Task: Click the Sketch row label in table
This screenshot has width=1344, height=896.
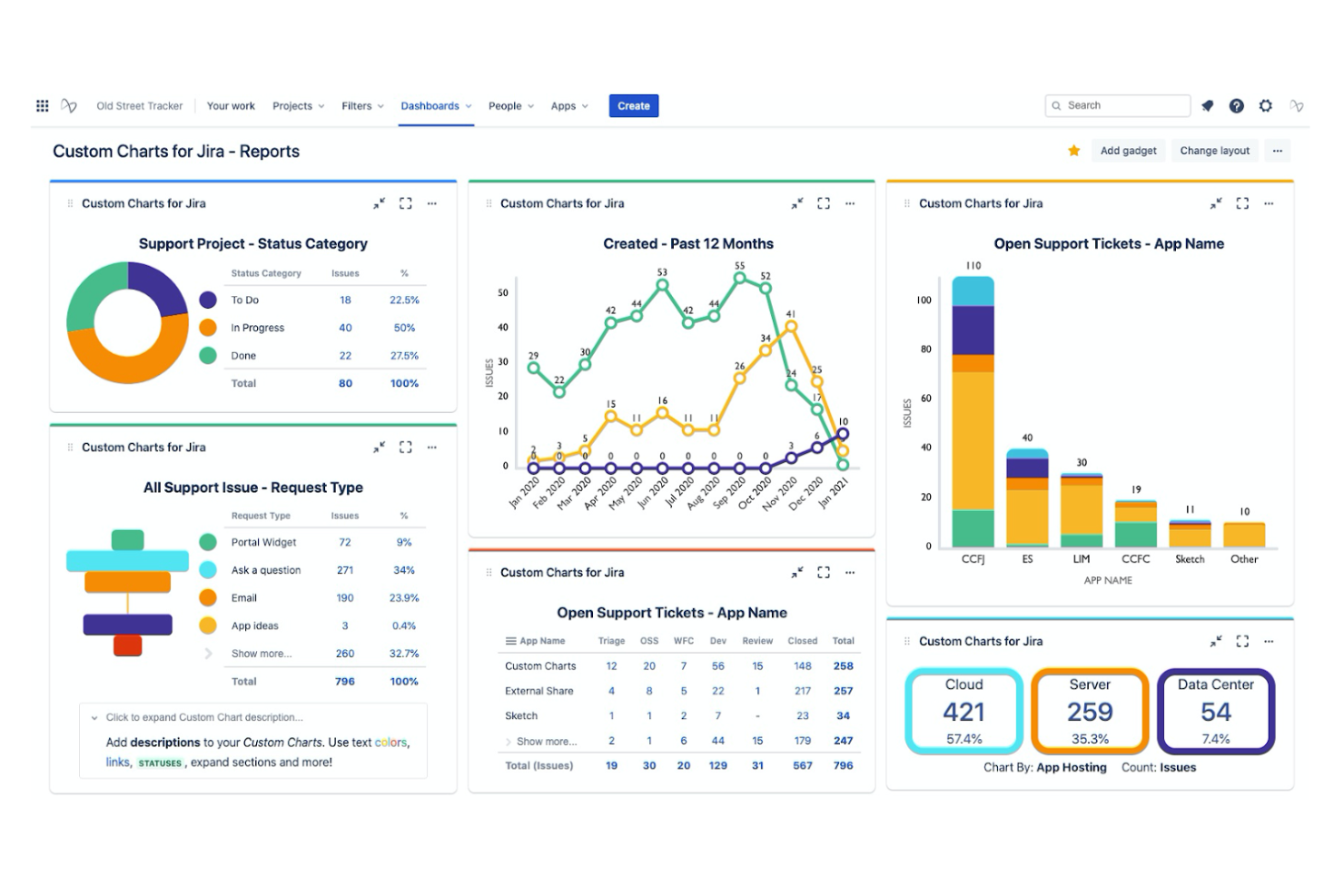Action: point(521,716)
